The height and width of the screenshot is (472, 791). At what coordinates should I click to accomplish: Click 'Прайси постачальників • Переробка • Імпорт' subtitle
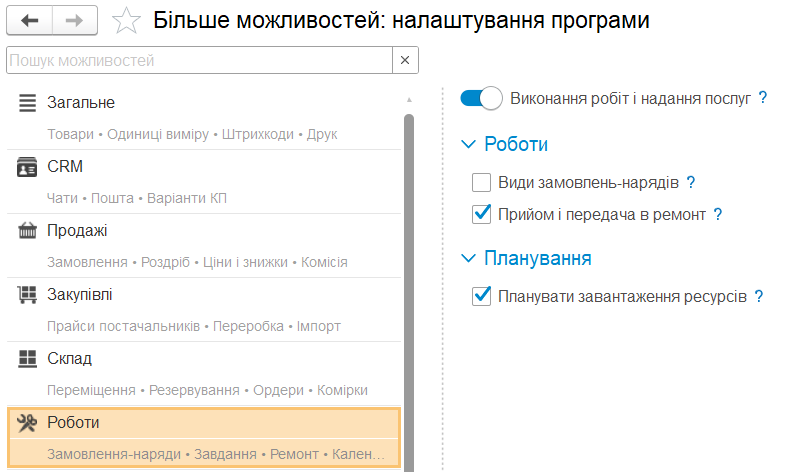pos(194,326)
